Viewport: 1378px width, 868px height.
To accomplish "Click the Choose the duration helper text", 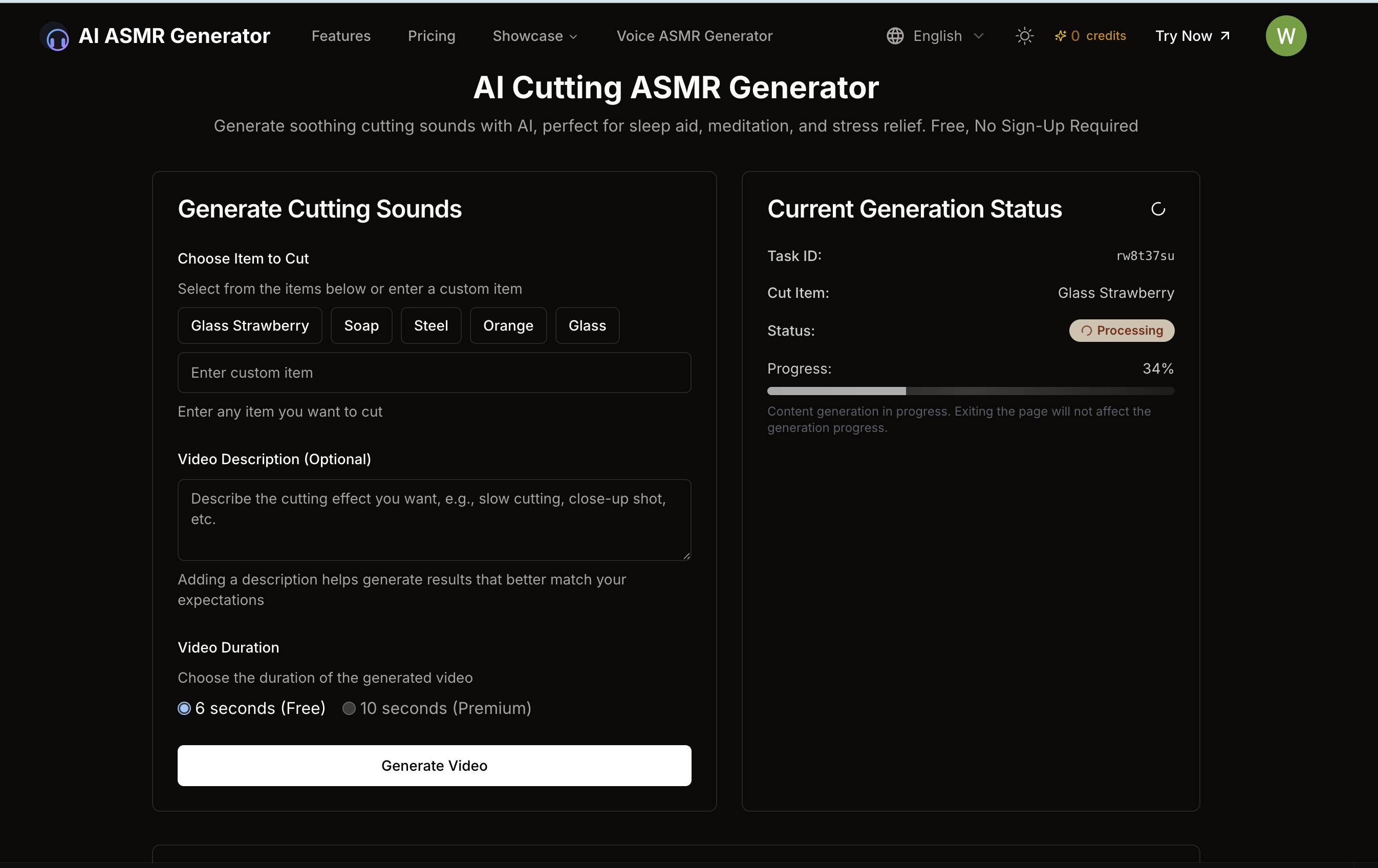I will 325,678.
